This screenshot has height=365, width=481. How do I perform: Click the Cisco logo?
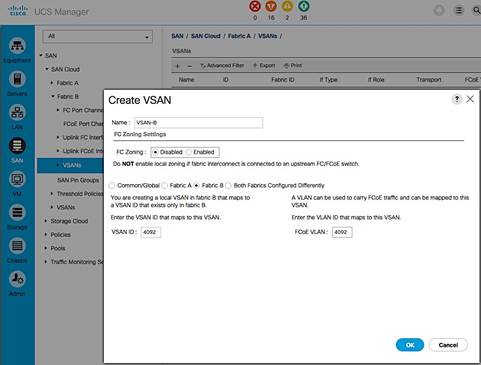coord(18,10)
